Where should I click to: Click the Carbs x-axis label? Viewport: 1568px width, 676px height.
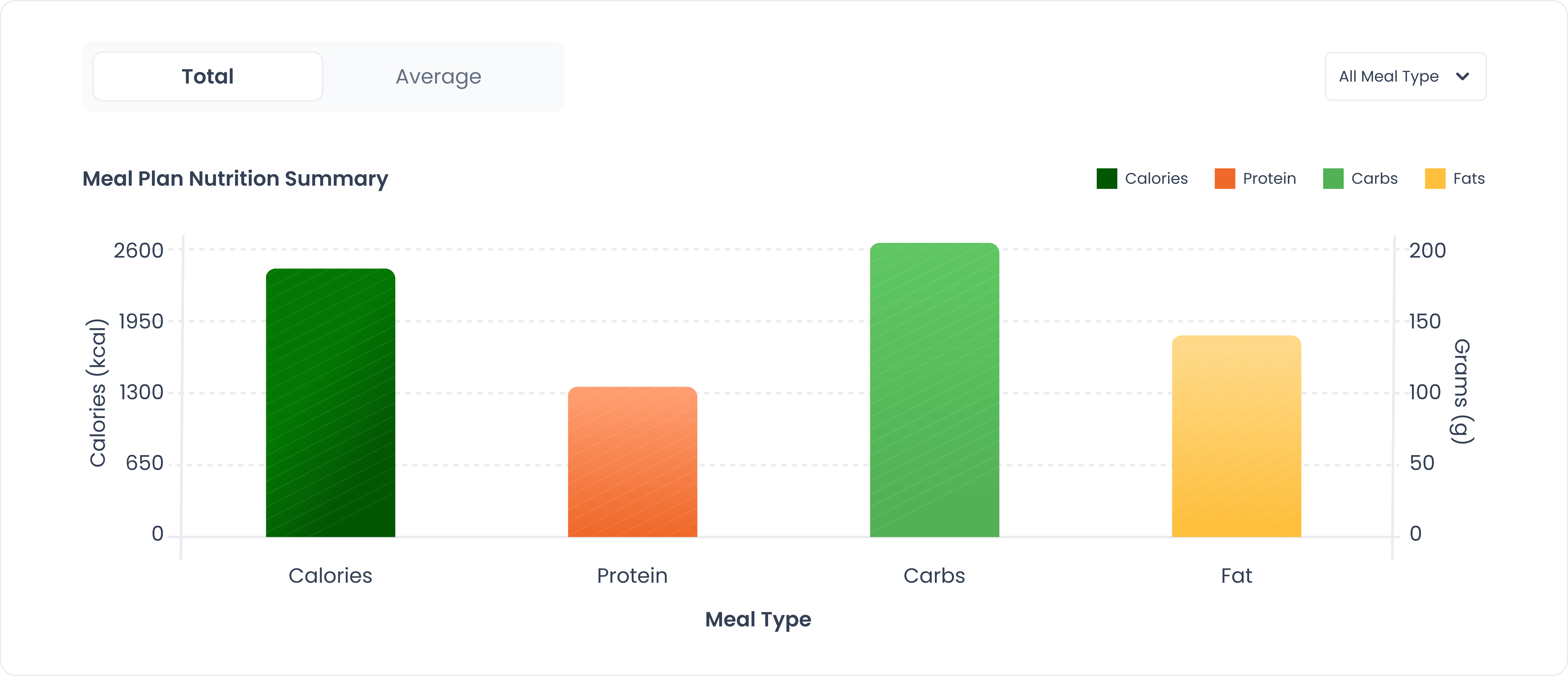pos(934,576)
